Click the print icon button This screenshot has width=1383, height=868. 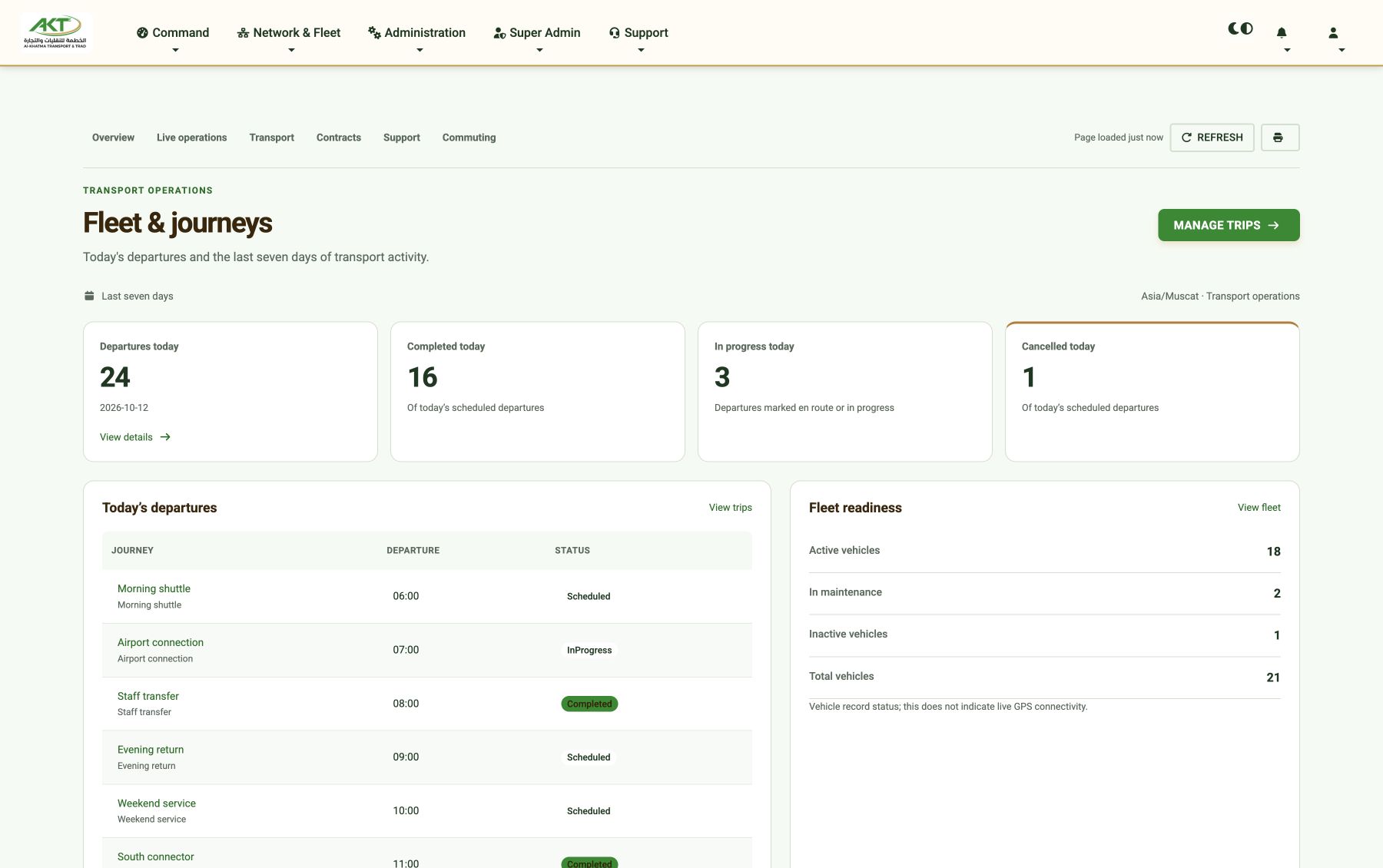(x=1280, y=137)
